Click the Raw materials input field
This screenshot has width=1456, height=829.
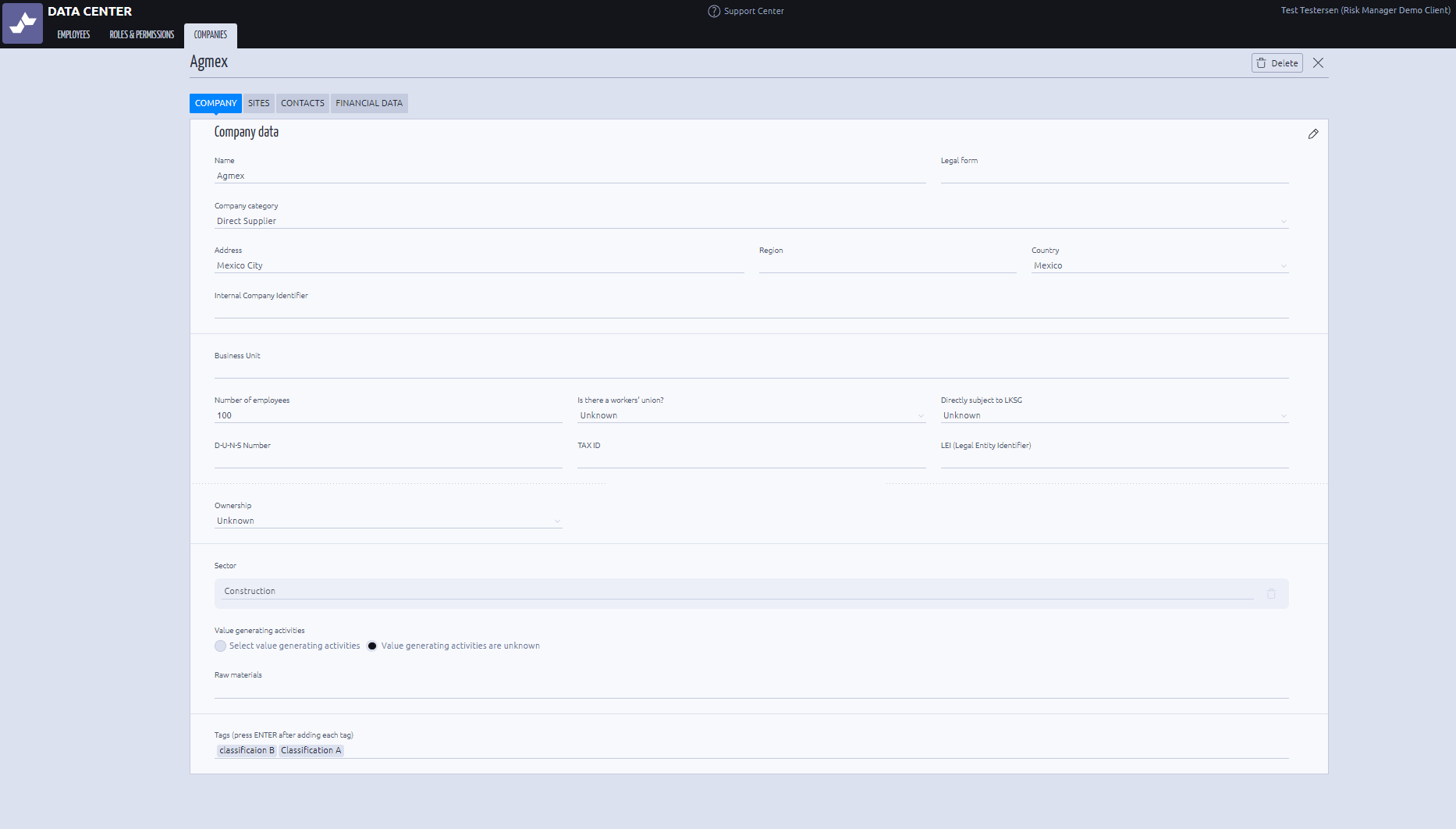[751, 690]
